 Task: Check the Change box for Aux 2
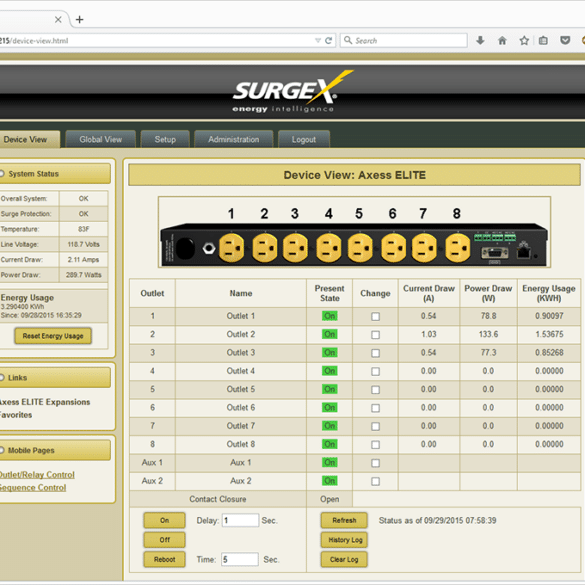[x=375, y=481]
